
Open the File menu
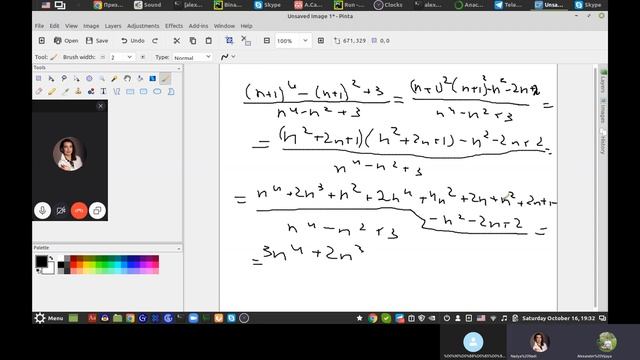pyautogui.click(x=39, y=26)
